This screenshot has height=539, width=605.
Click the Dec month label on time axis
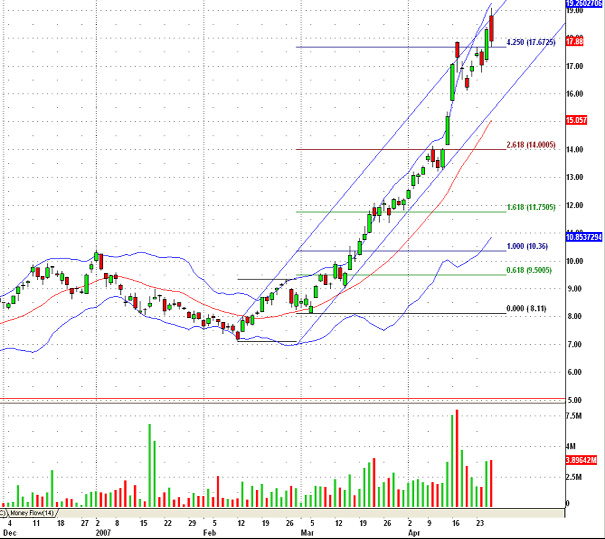pyautogui.click(x=10, y=533)
